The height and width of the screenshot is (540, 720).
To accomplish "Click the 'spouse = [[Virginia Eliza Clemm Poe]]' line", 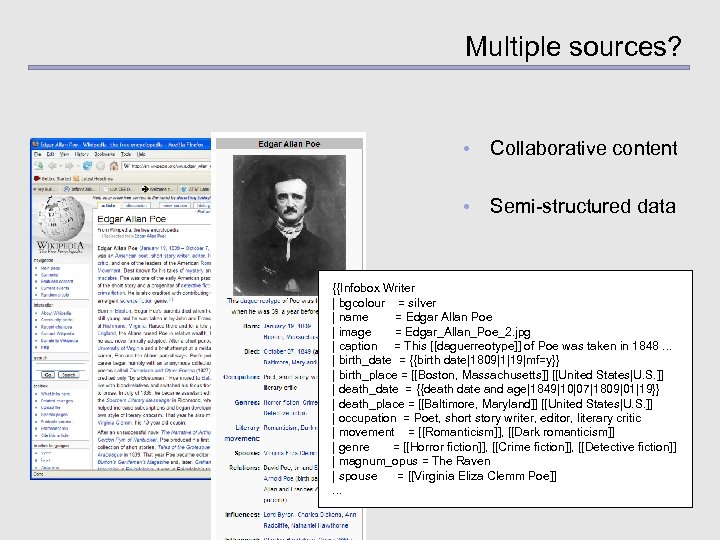I will [444, 476].
